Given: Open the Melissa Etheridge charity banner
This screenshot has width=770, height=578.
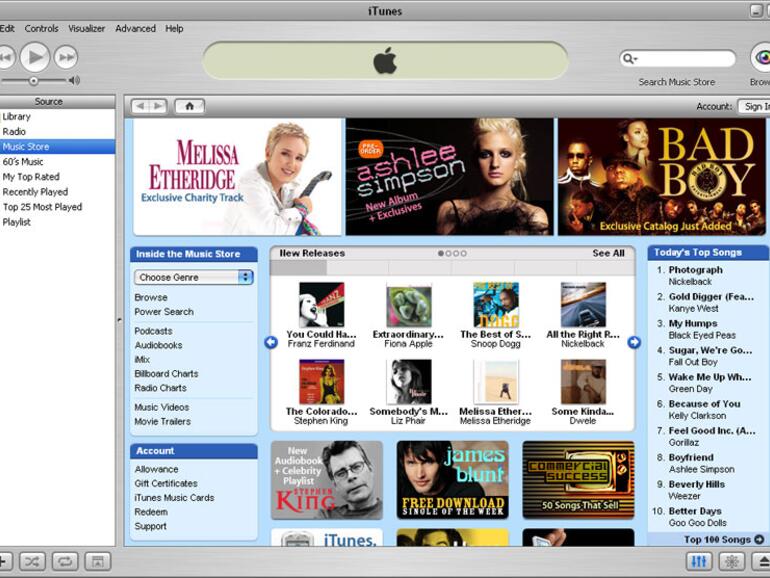Looking at the screenshot, I should (x=237, y=177).
